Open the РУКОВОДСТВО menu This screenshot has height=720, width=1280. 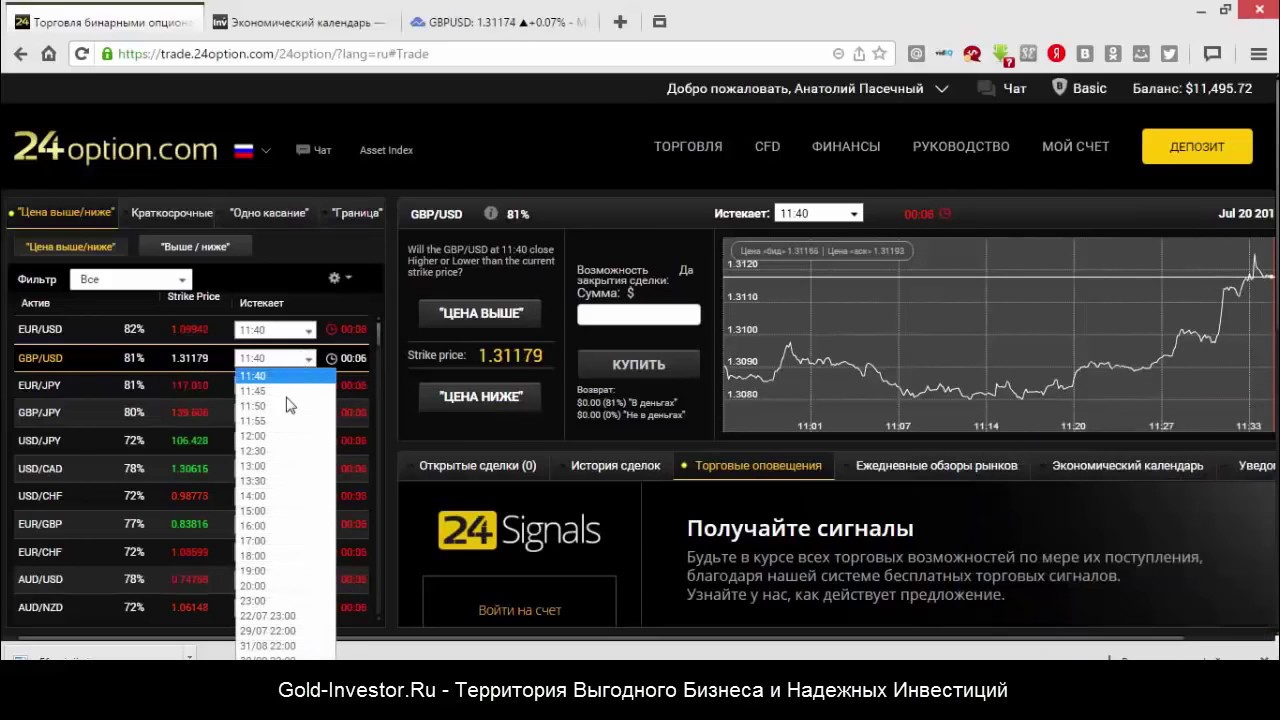tap(961, 146)
